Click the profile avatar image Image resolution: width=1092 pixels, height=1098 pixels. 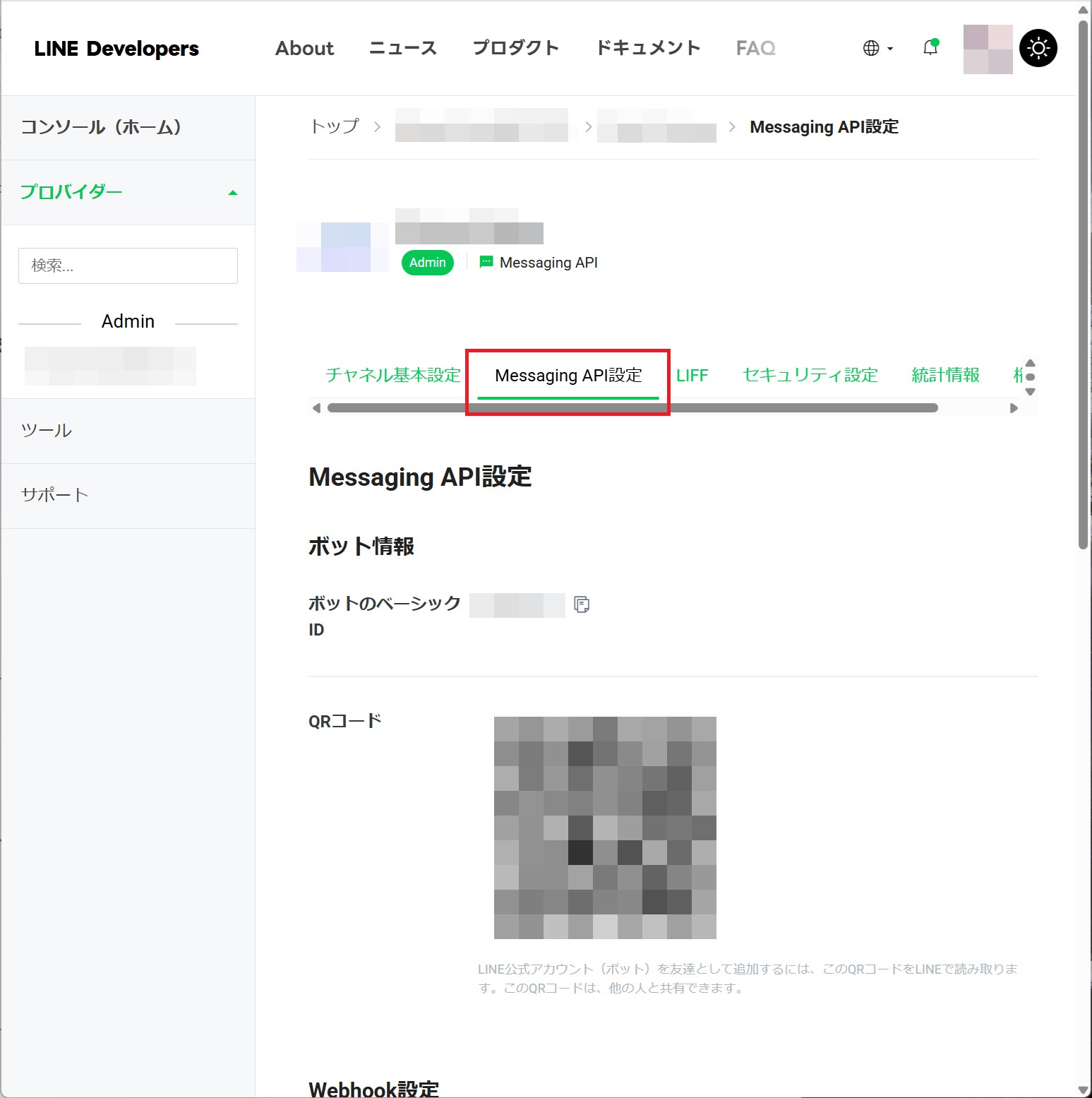tap(987, 48)
